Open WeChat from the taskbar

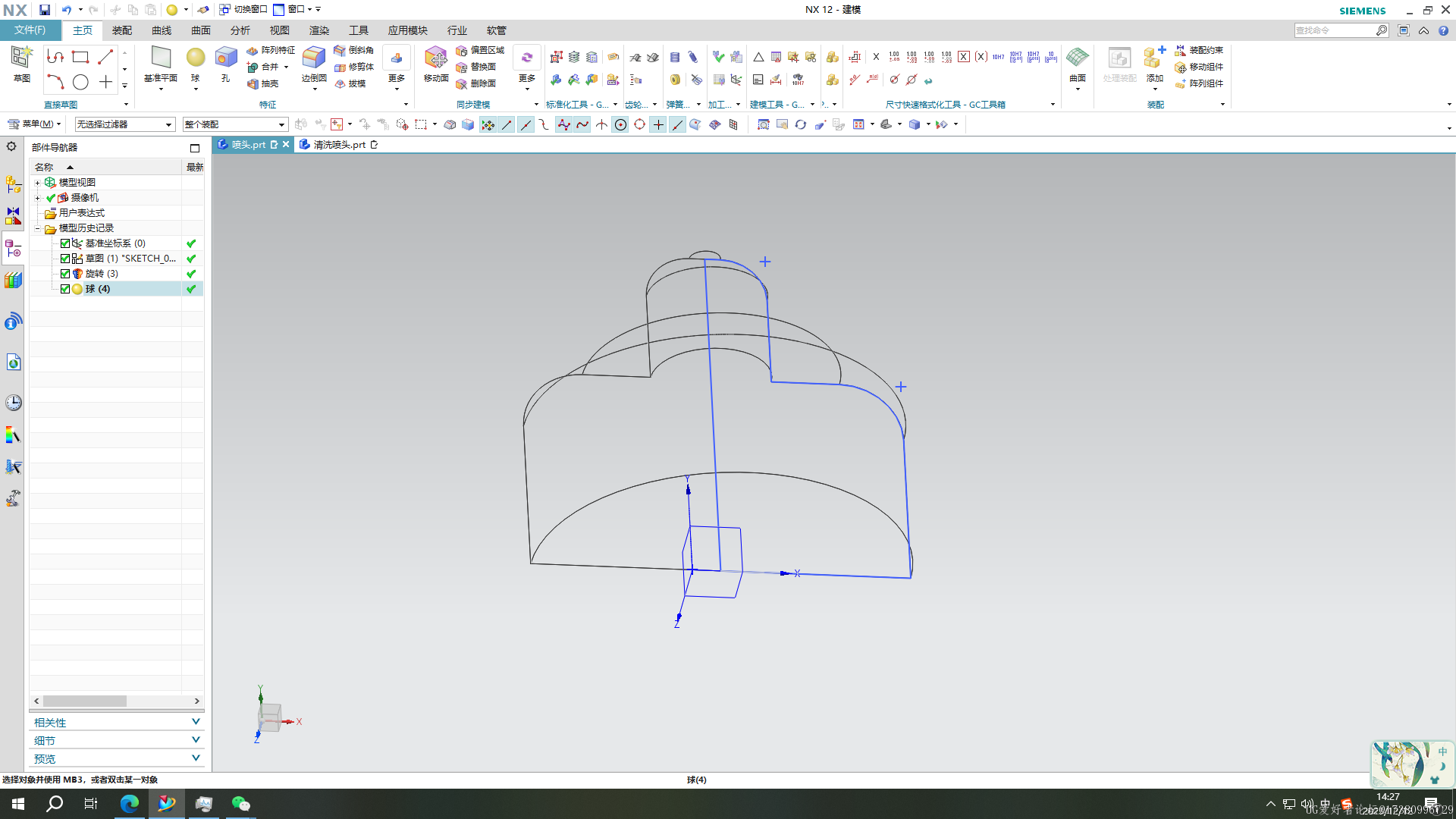click(x=240, y=804)
